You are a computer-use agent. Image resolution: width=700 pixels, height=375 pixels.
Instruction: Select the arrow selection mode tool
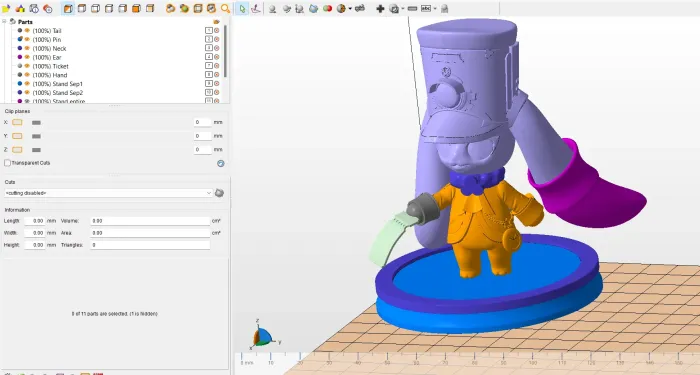click(242, 8)
